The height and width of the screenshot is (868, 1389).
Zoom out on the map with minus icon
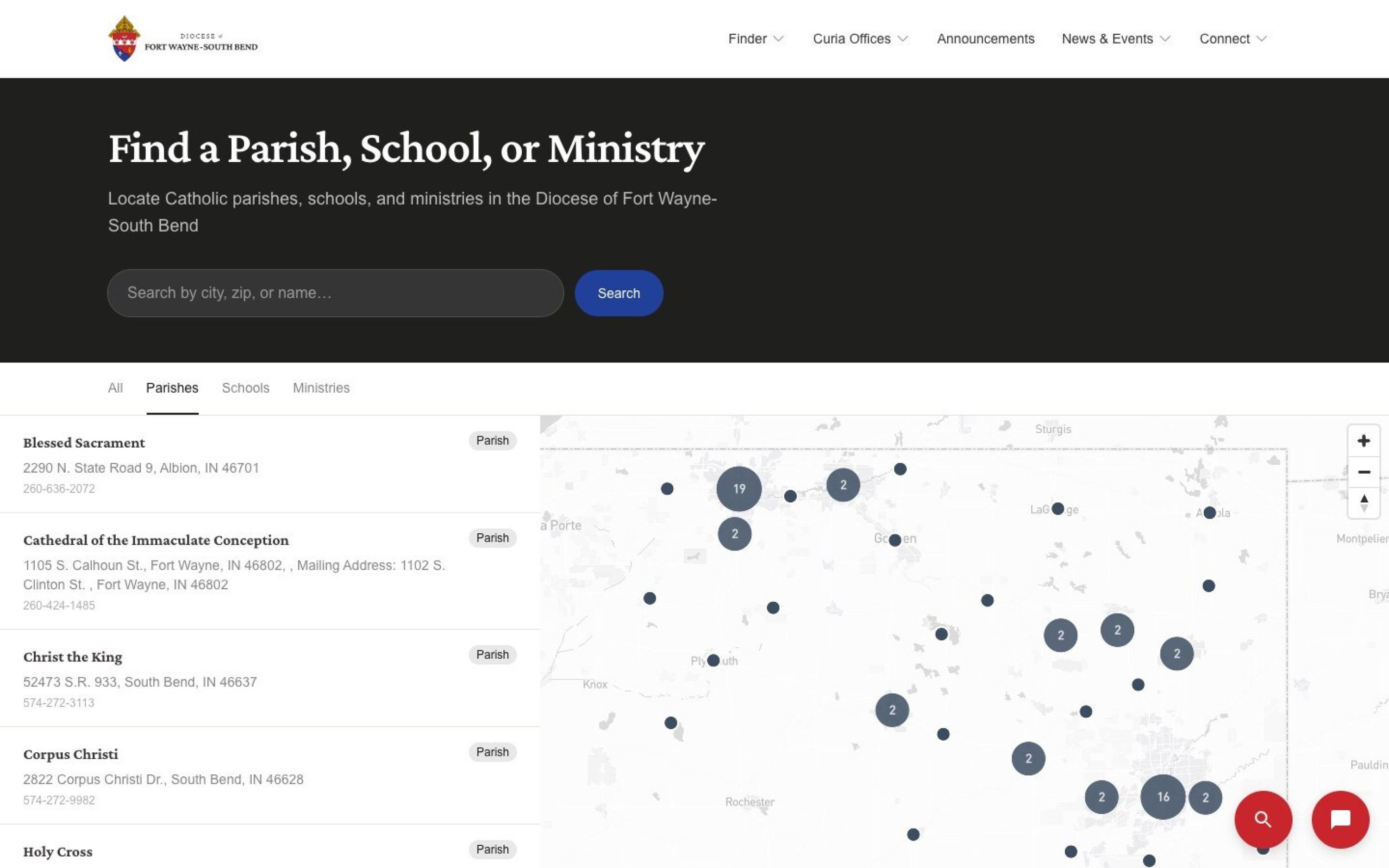1364,472
